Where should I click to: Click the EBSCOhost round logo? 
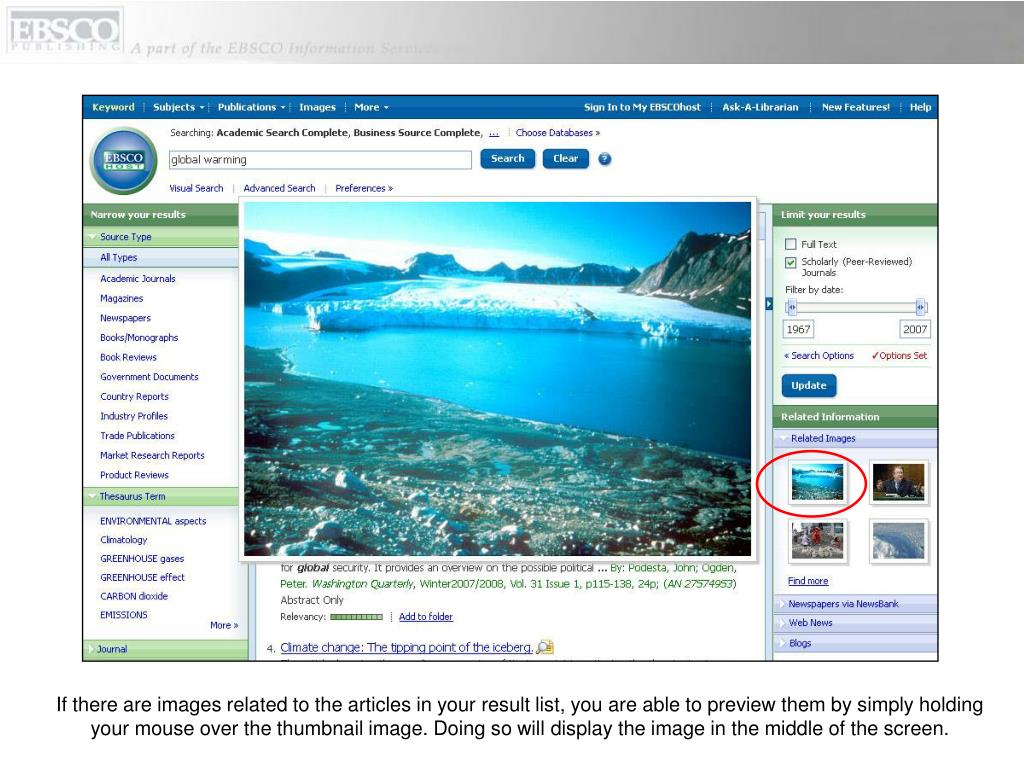(x=123, y=160)
